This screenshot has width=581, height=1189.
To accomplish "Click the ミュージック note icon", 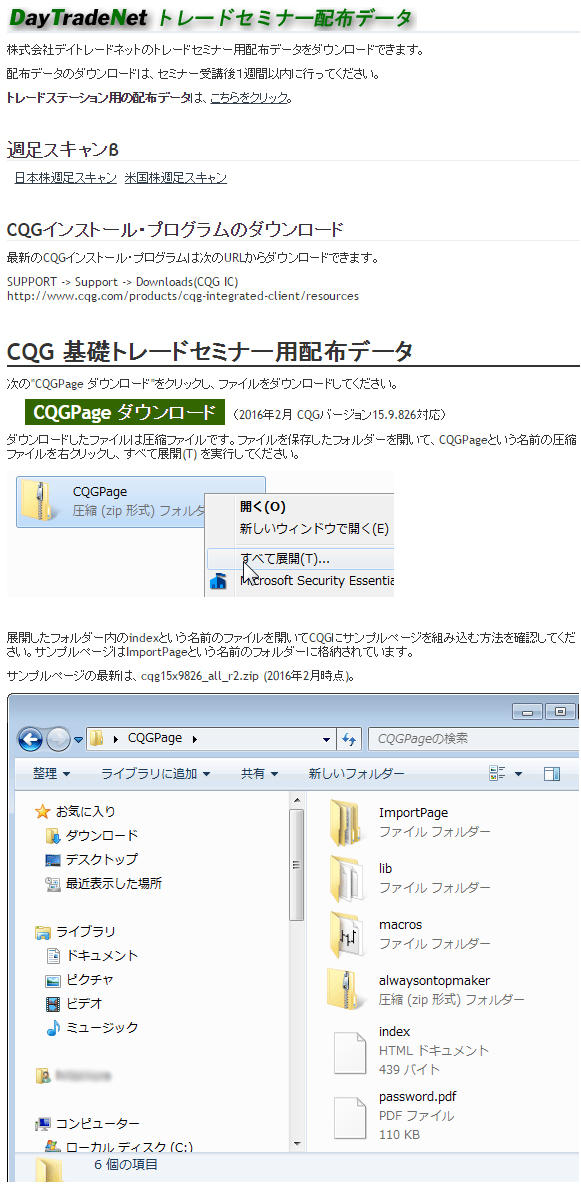I will click(x=52, y=1028).
